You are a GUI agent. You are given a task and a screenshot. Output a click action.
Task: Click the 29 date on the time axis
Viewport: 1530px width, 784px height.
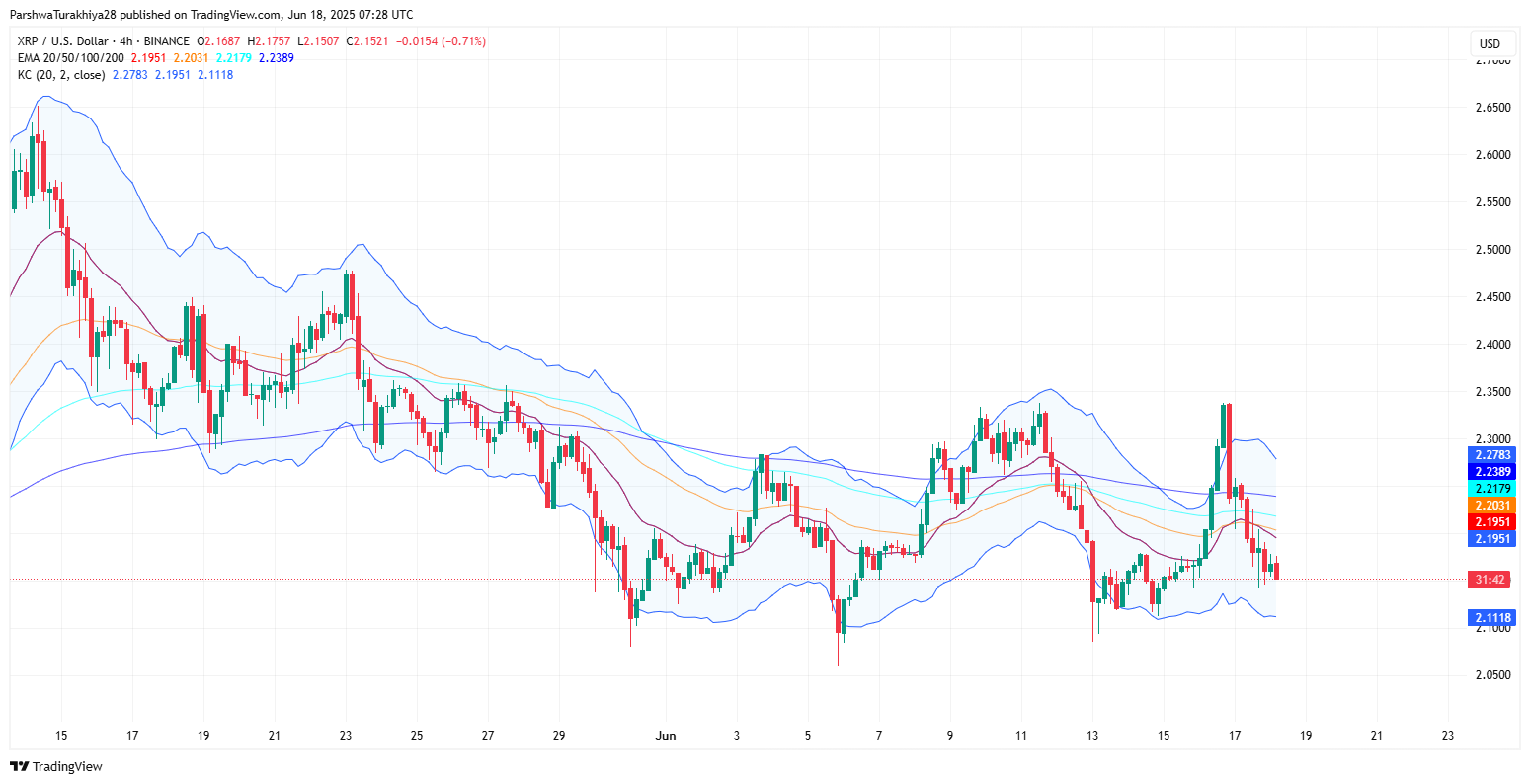click(x=559, y=736)
